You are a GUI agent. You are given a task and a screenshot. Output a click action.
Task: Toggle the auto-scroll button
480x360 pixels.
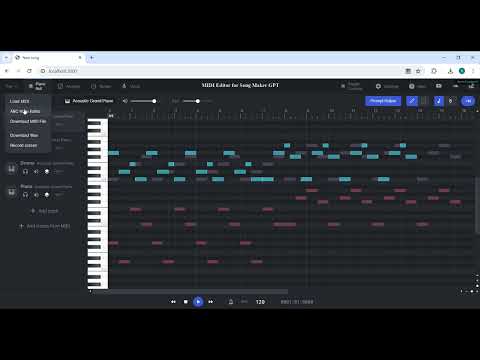click(x=468, y=101)
